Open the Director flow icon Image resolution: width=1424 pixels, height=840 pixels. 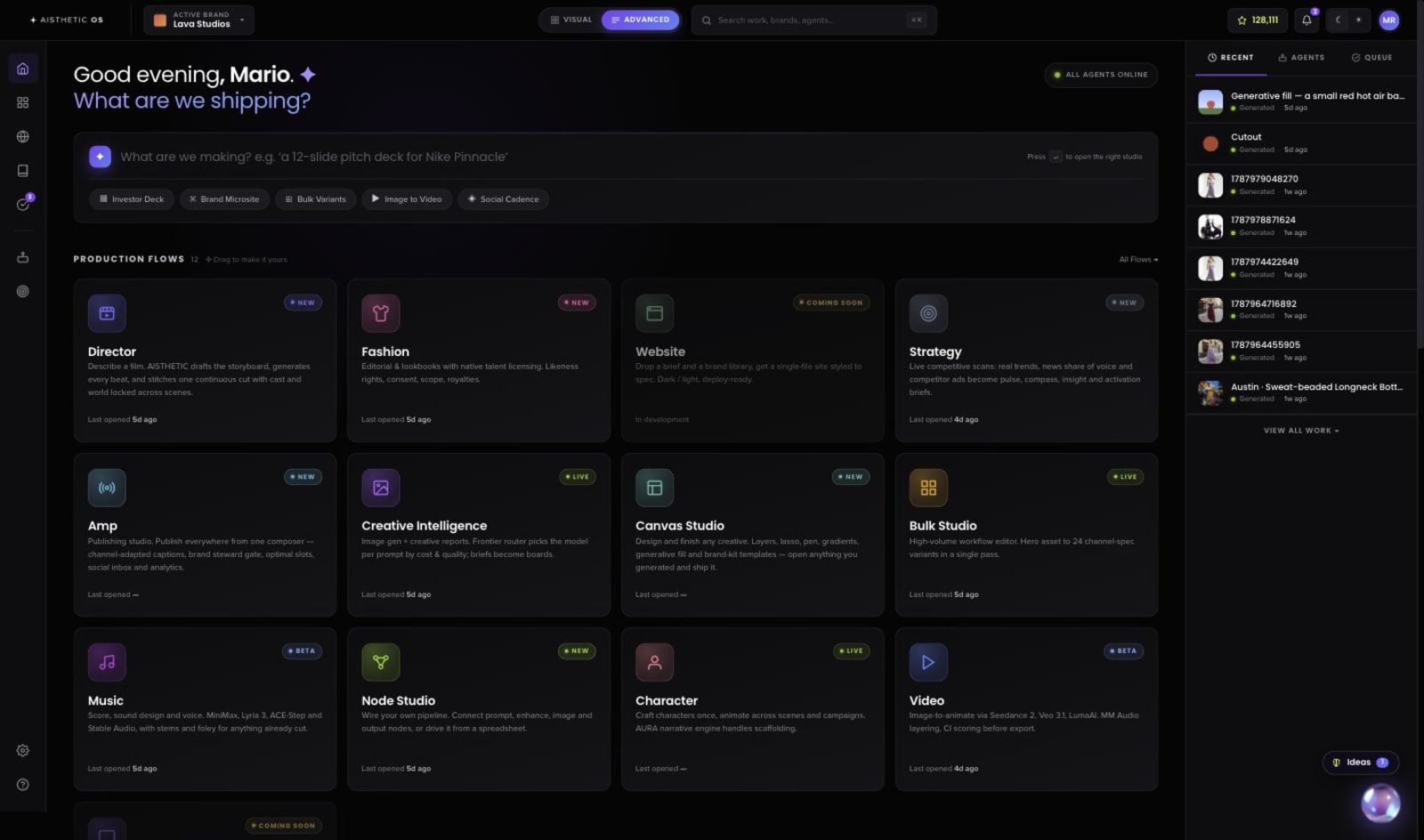[x=107, y=313]
